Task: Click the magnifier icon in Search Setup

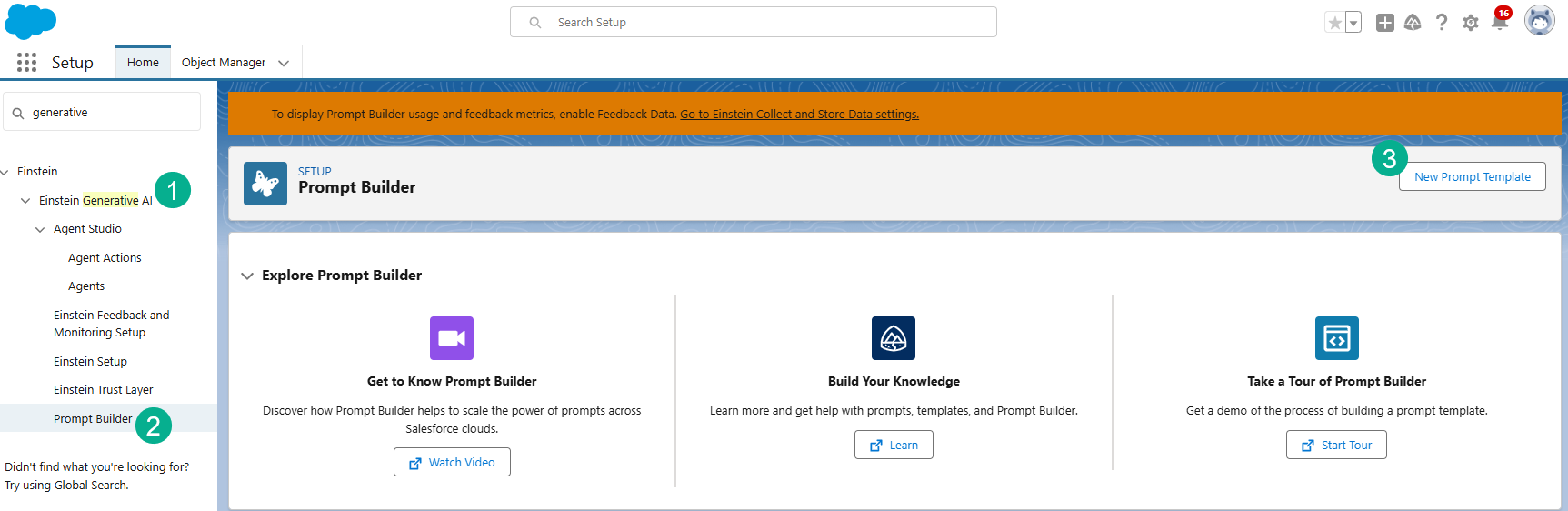Action: (x=535, y=23)
